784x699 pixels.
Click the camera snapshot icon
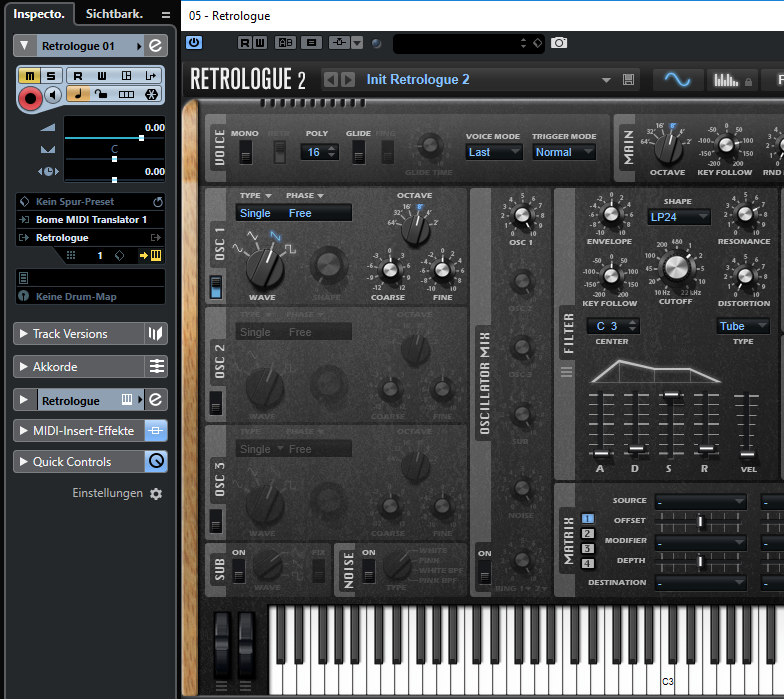pos(559,43)
